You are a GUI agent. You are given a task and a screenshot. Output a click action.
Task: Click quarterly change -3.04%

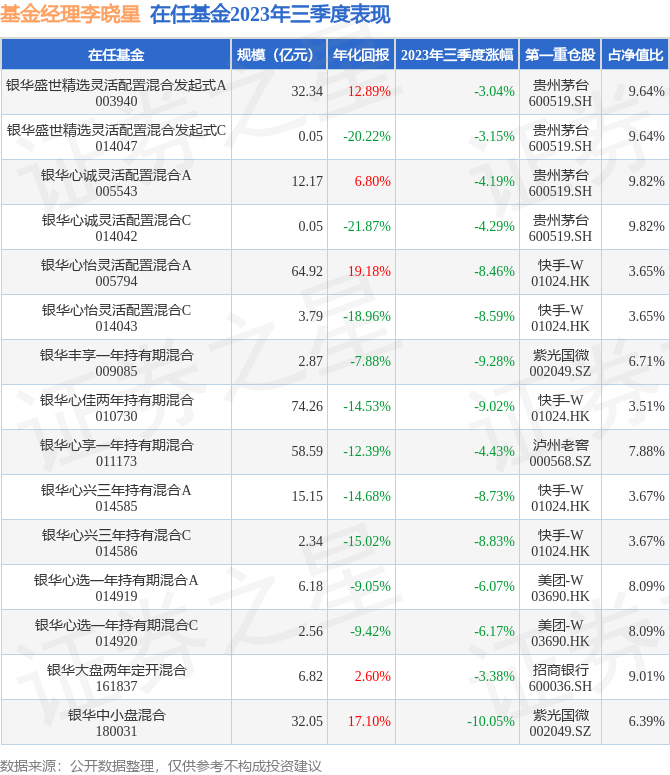coord(495,91)
